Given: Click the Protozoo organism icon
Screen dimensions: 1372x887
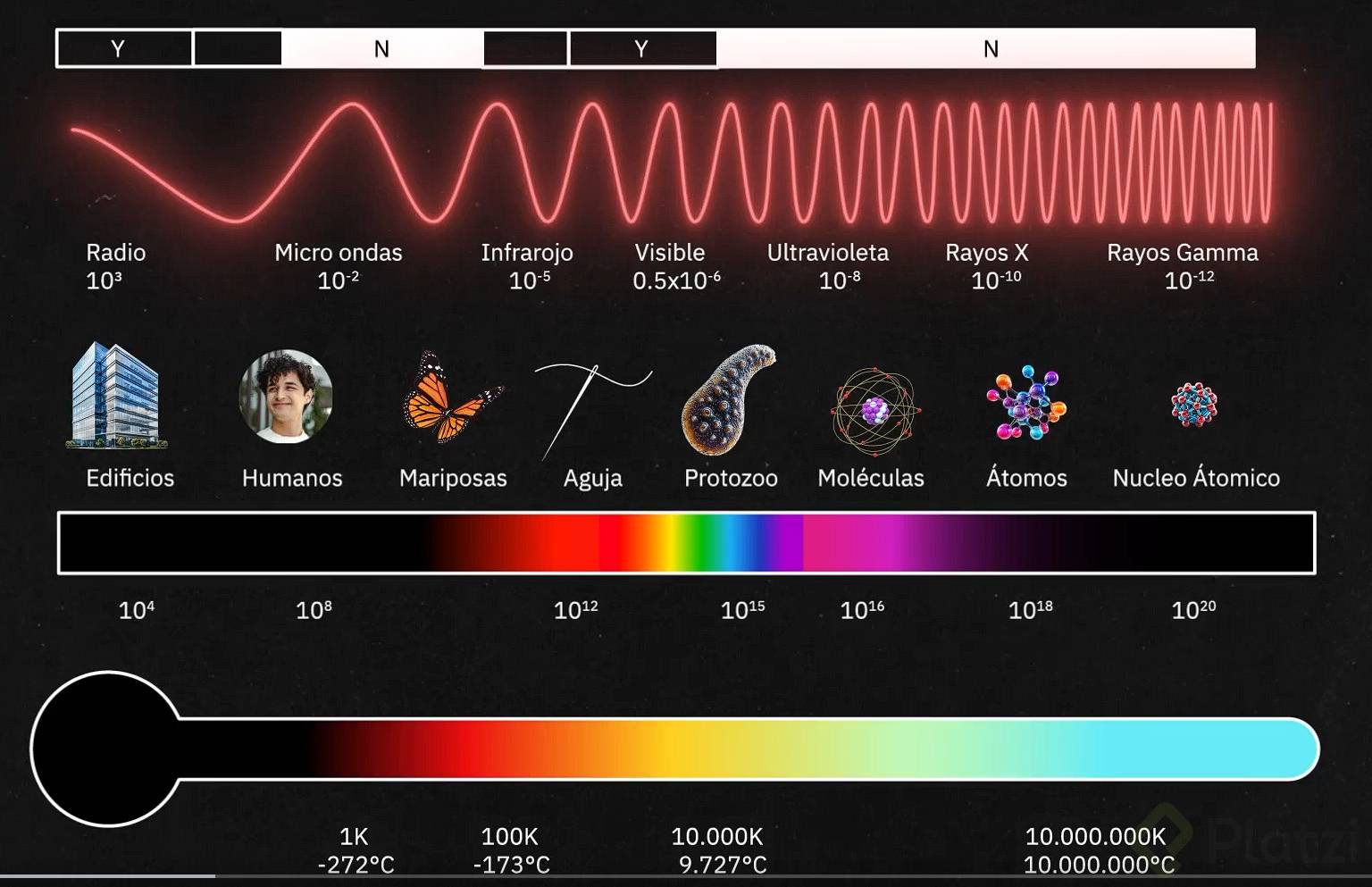Looking at the screenshot, I should [x=729, y=399].
